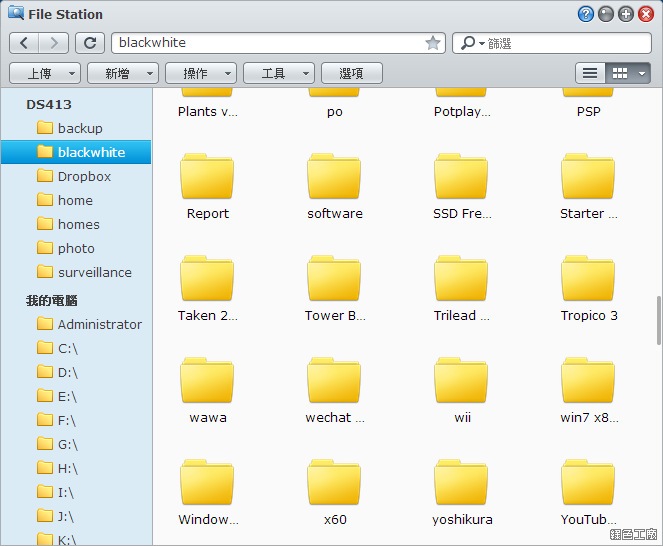
Task: Open the C:\ drive in the sidebar
Action: (x=76, y=348)
